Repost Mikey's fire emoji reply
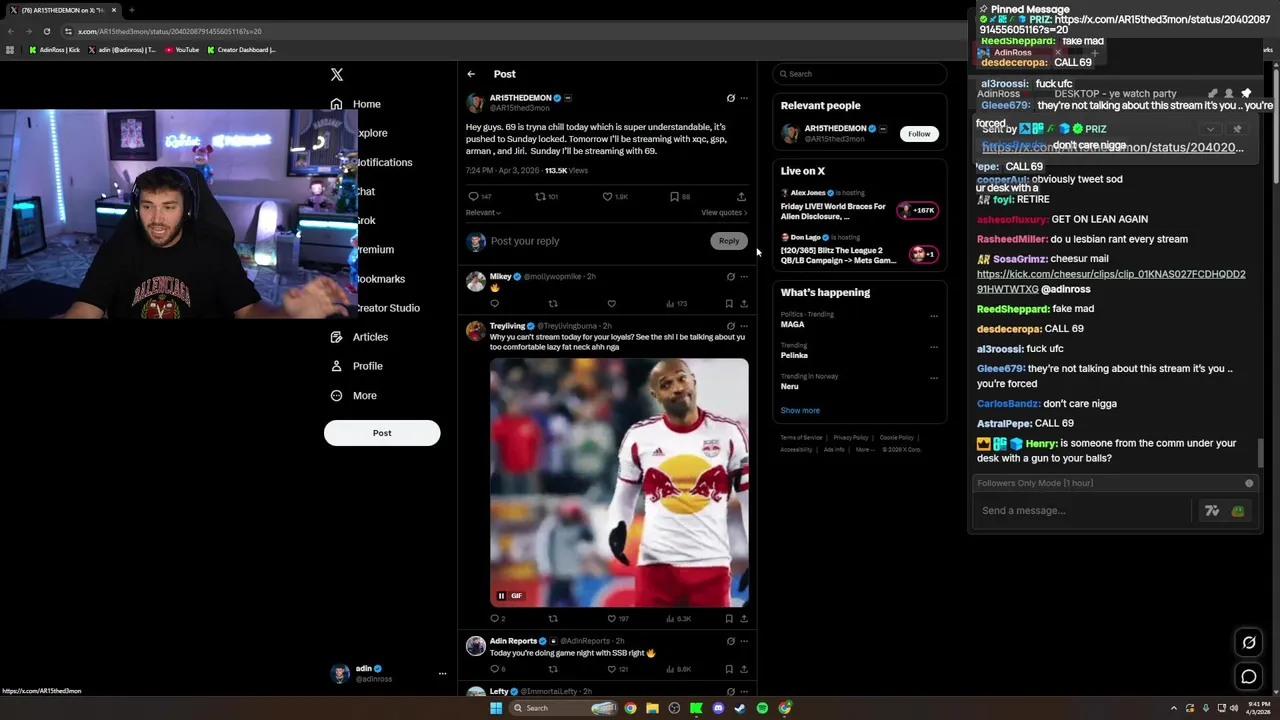Screen dimensions: 1280x720 pos(552,304)
